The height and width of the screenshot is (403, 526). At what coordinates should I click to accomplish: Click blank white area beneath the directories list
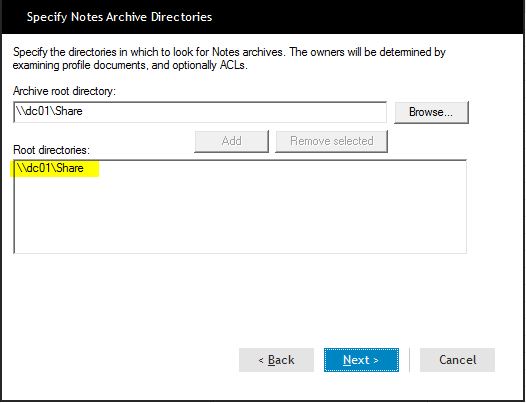(240, 299)
